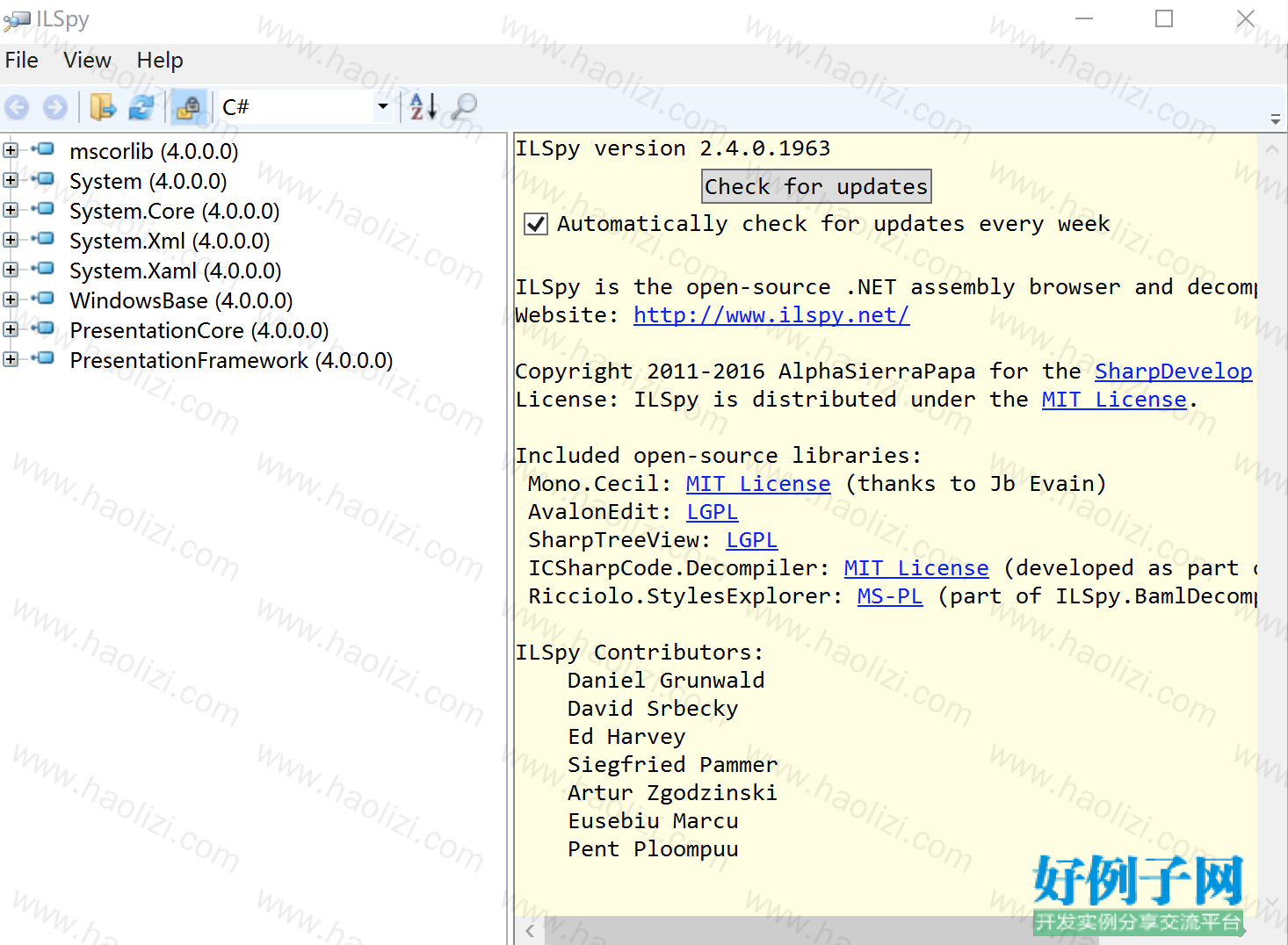Open the View menu
This screenshot has width=1288, height=945.
[87, 61]
